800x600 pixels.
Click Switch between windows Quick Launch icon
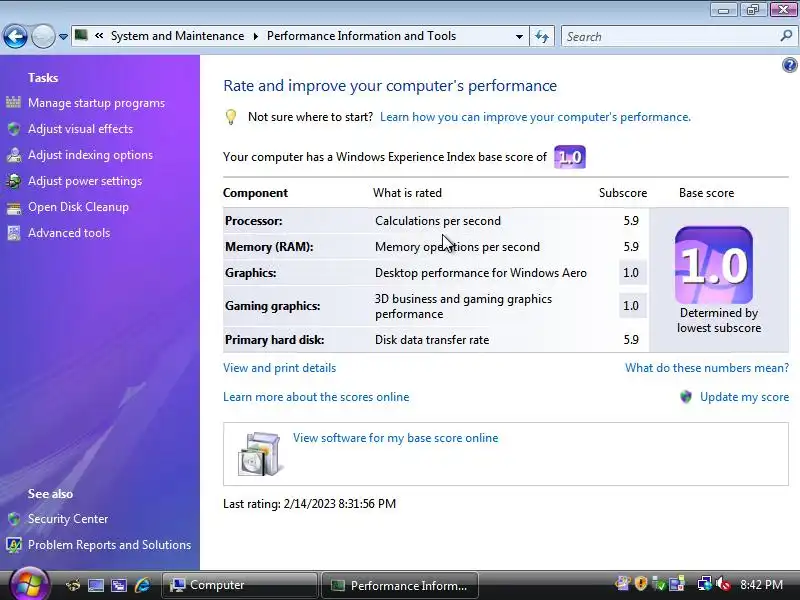point(118,585)
